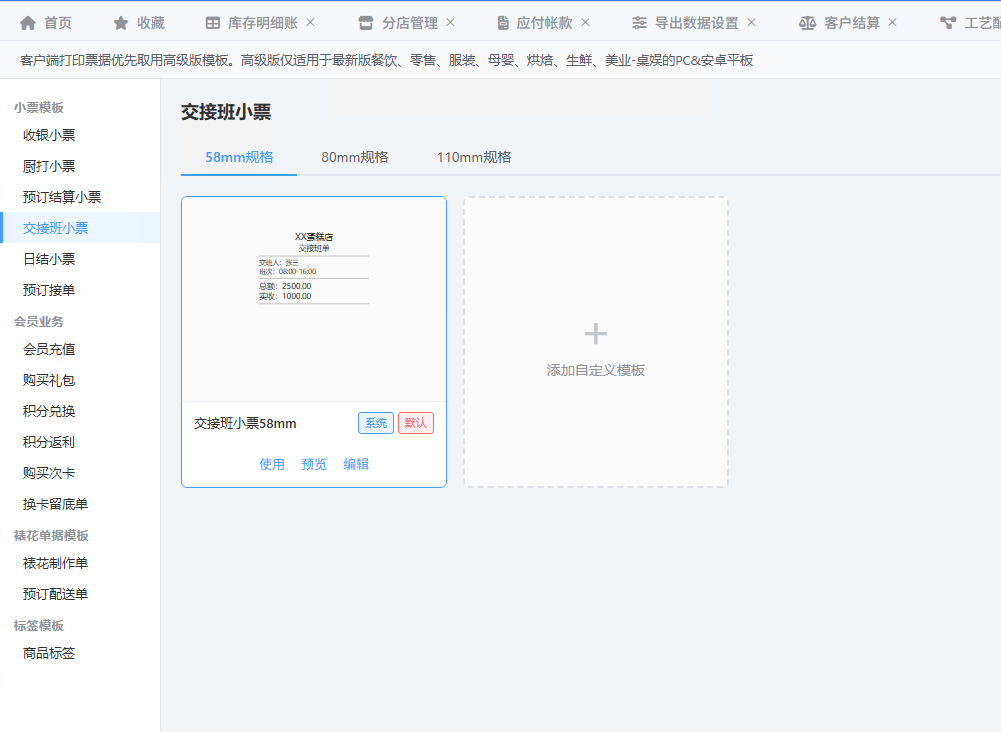Click 使用 link on 交接班小票58mm card
Image resolution: width=1001 pixels, height=732 pixels.
point(272,464)
